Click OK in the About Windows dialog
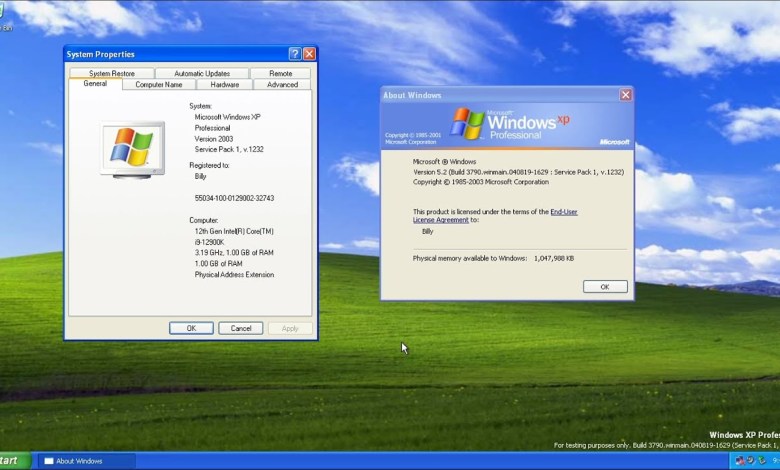This screenshot has width=780, height=470. click(605, 286)
